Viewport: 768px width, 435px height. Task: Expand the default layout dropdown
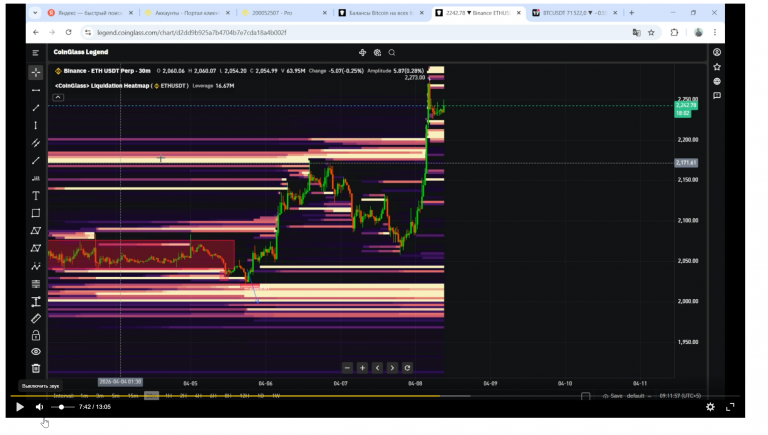coord(638,396)
